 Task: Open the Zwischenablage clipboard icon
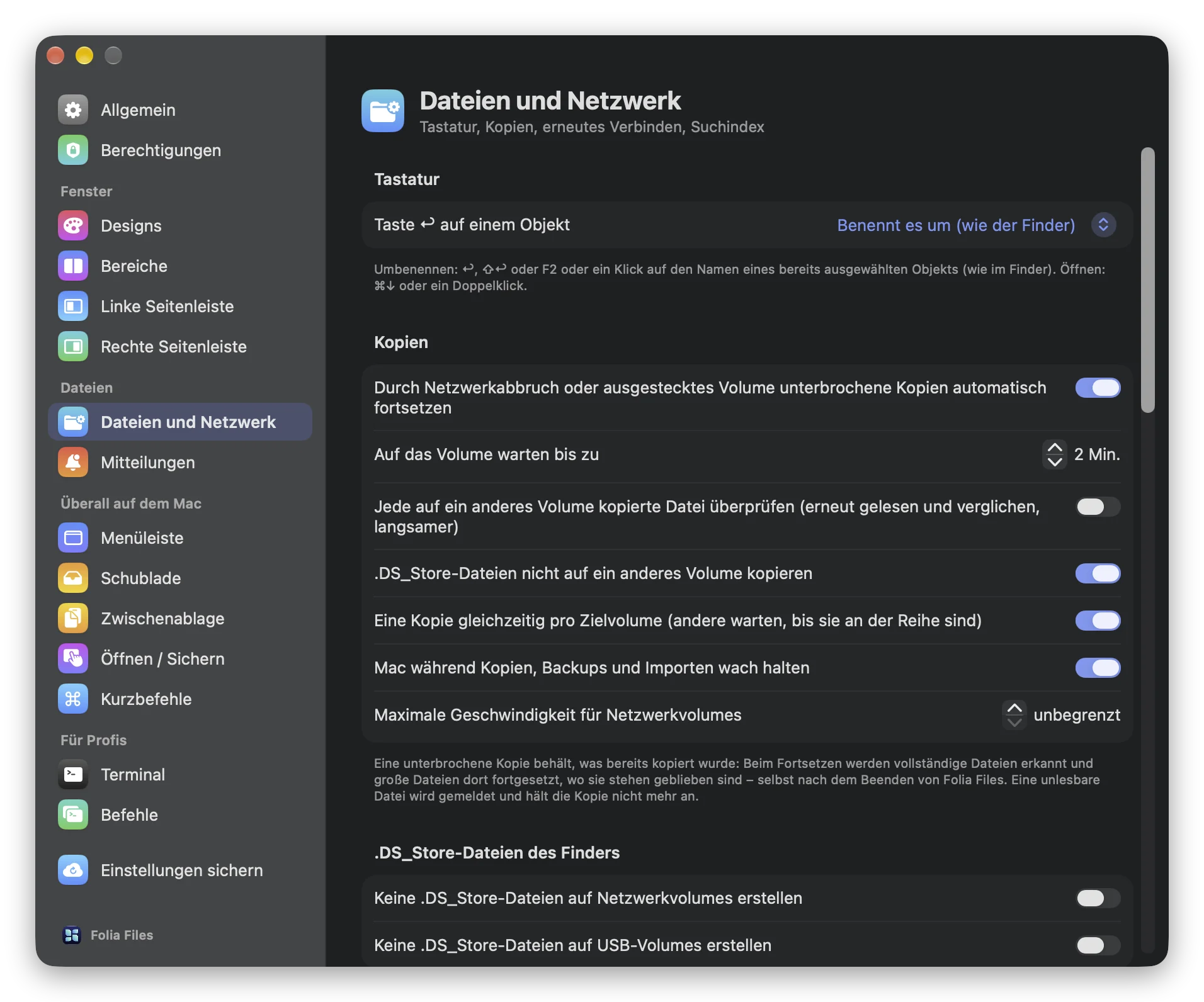click(x=73, y=619)
